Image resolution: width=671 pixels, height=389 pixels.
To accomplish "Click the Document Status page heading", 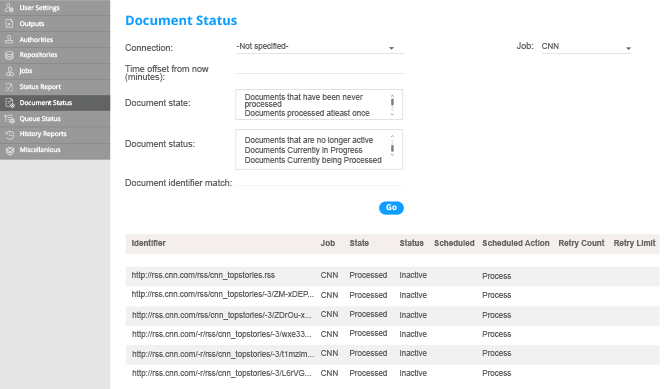I will click(181, 20).
